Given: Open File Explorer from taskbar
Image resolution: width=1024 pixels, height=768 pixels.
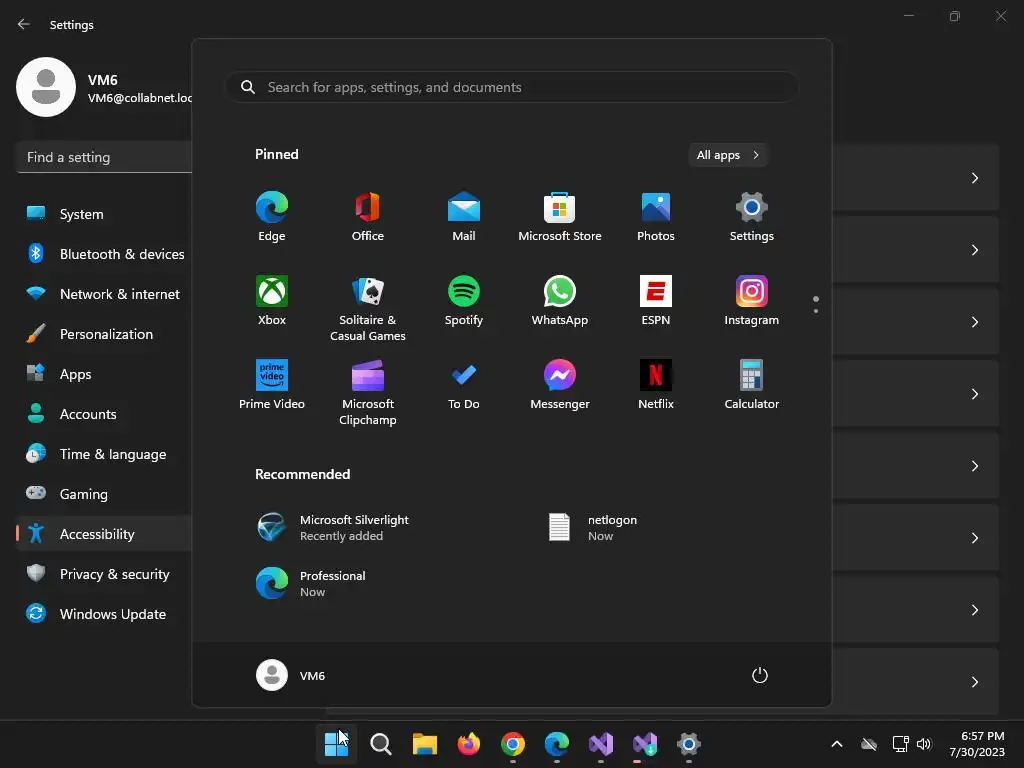Looking at the screenshot, I should pyautogui.click(x=424, y=744).
